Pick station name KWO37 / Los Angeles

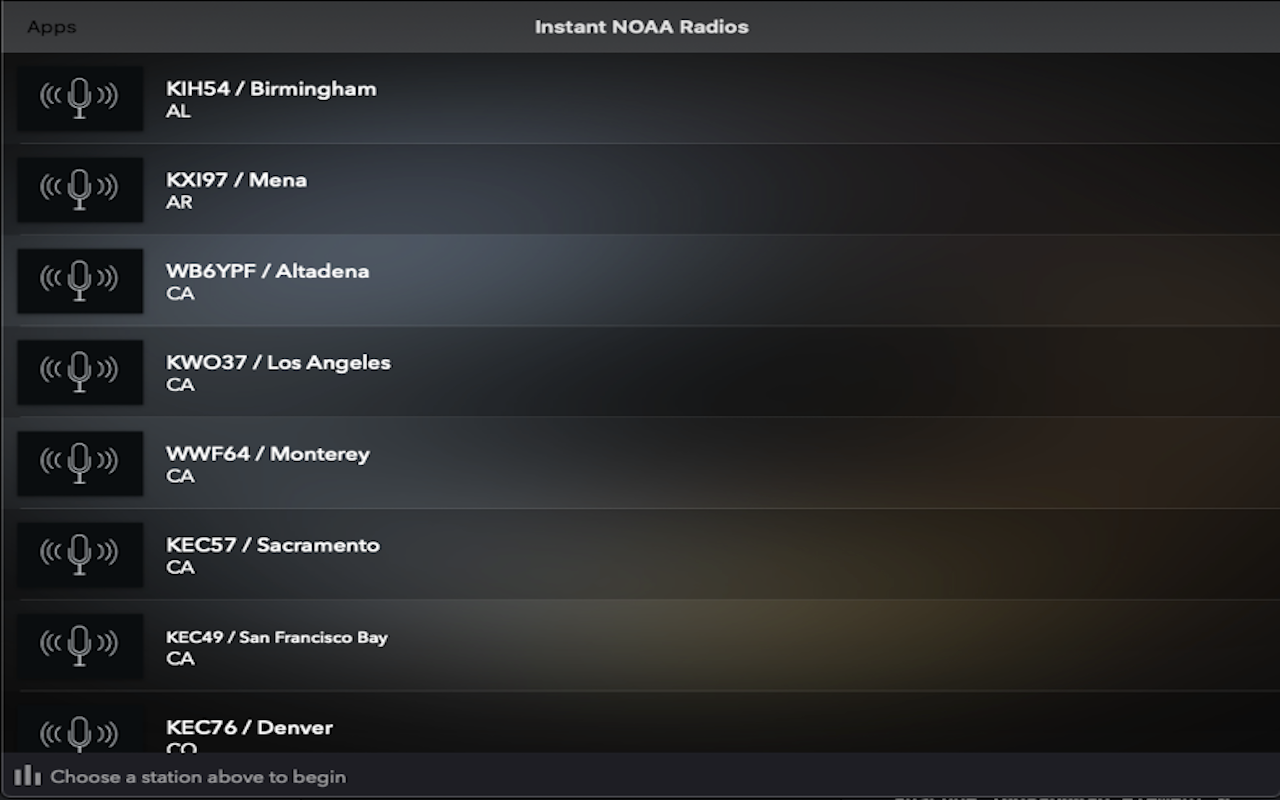click(x=278, y=363)
